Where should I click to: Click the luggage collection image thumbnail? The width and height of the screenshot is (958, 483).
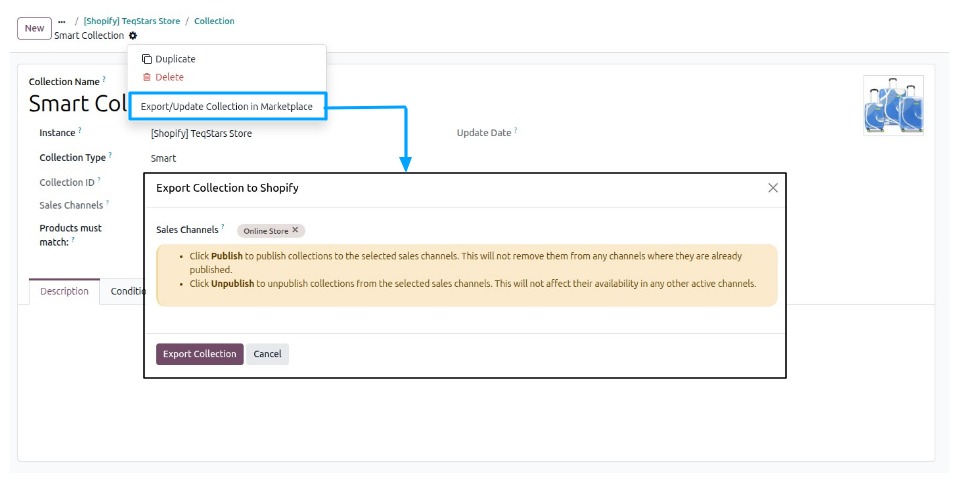(x=893, y=105)
